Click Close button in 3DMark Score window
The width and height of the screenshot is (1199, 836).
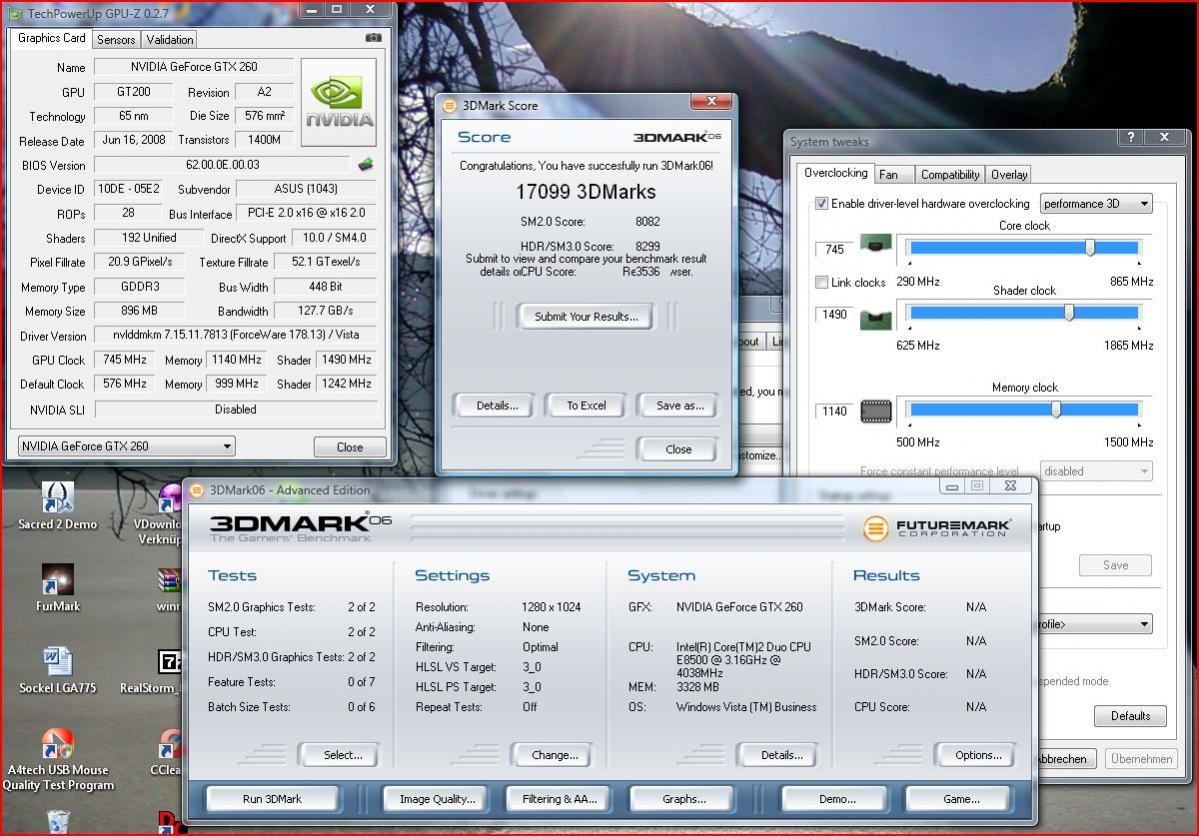click(677, 449)
